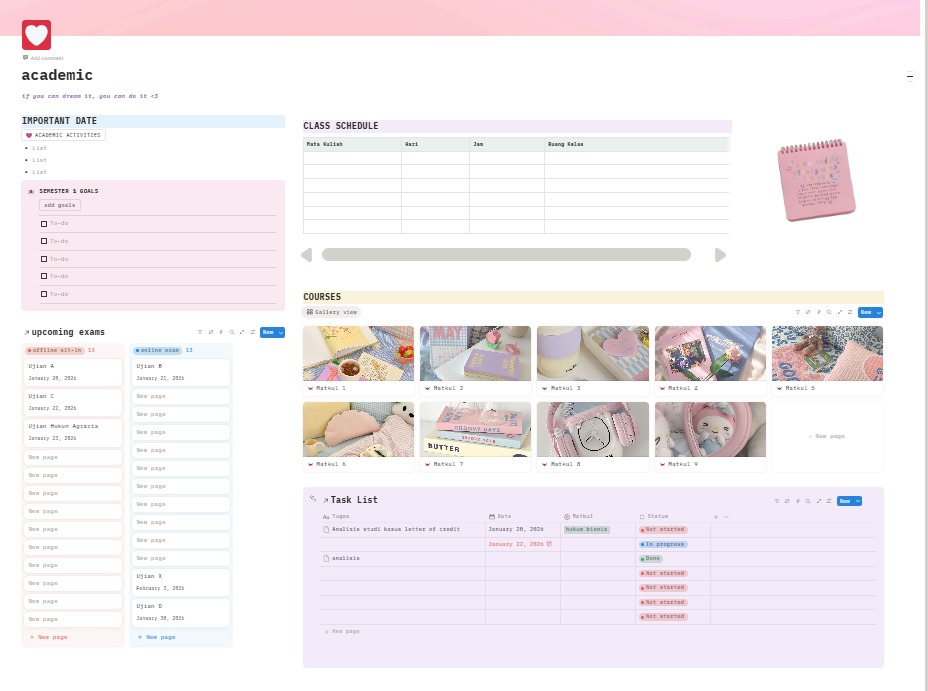Click the 'Status' column header

click(654, 516)
